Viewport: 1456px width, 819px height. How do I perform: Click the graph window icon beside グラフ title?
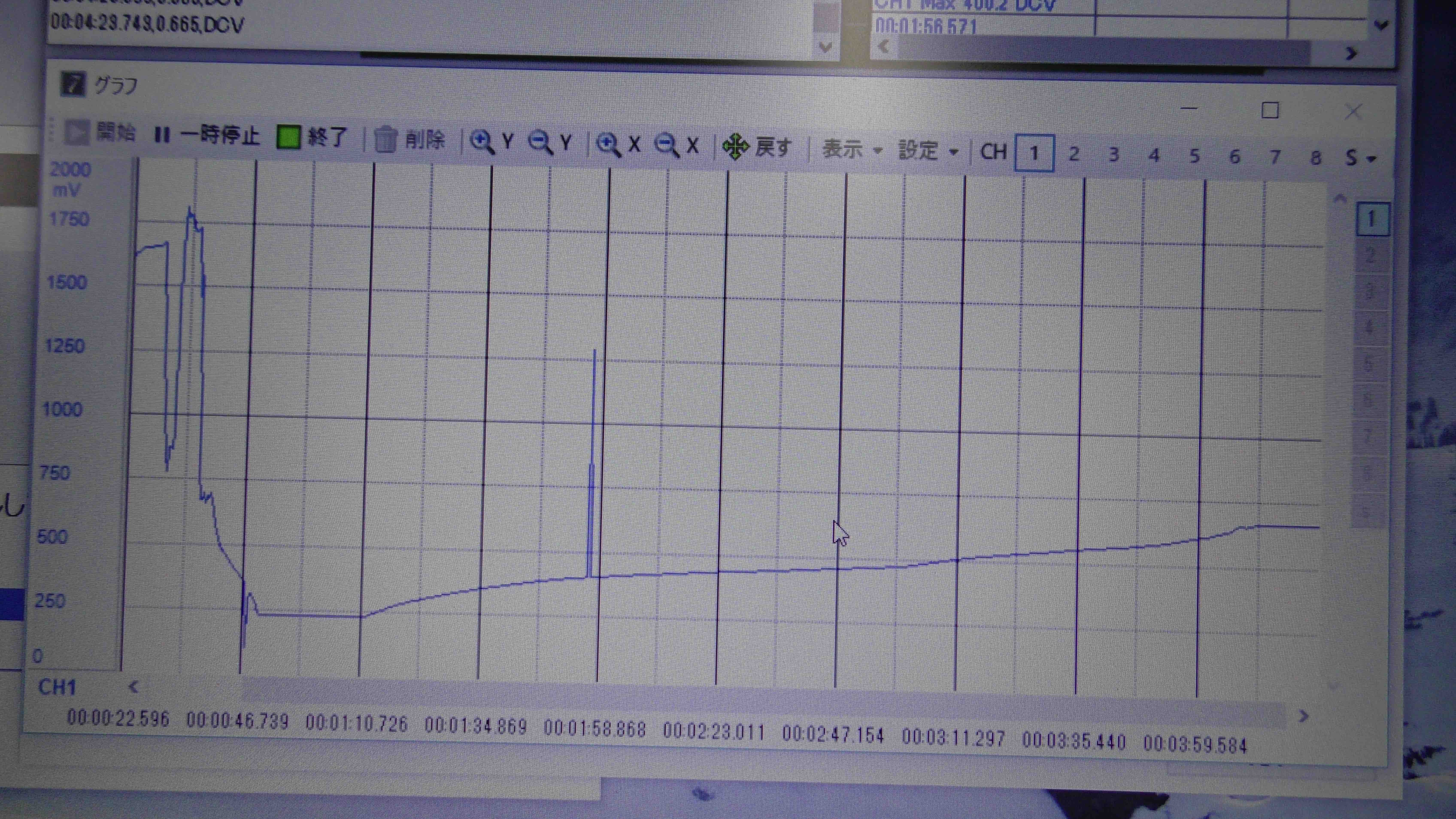[x=73, y=84]
